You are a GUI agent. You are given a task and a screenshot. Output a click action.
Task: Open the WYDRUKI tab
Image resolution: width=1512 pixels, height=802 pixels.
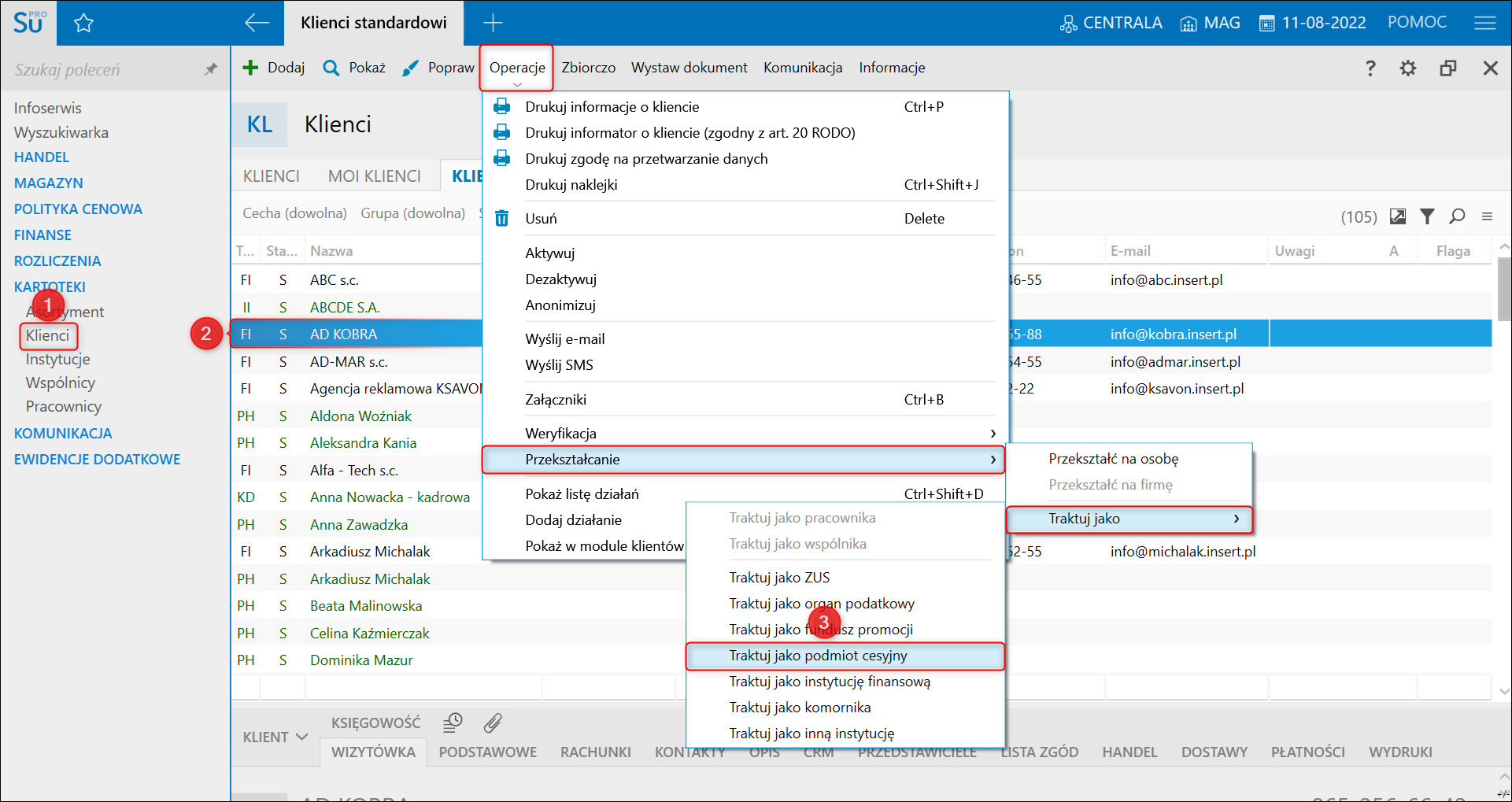[x=1401, y=752]
